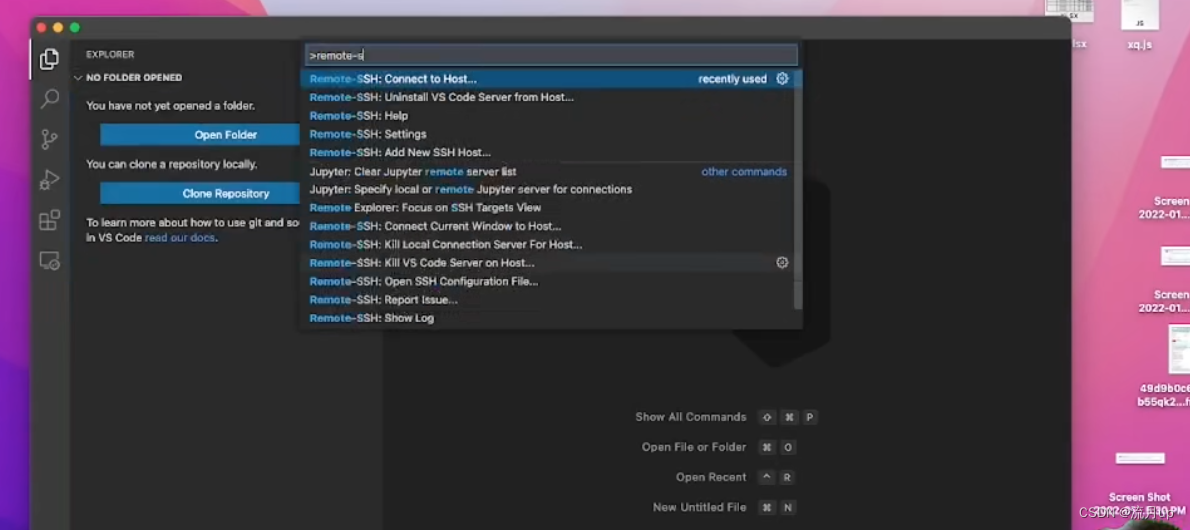Select Remote-SSH: Connect to Host...
Viewport: 1190px width, 530px height.
point(547,79)
